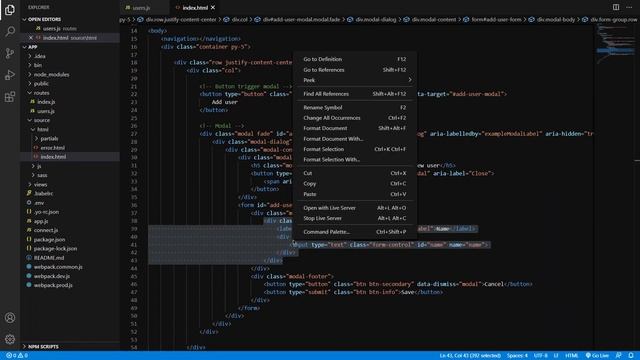This screenshot has width=640, height=360.
Task: Expand the node_modules folder
Action: (51, 74)
